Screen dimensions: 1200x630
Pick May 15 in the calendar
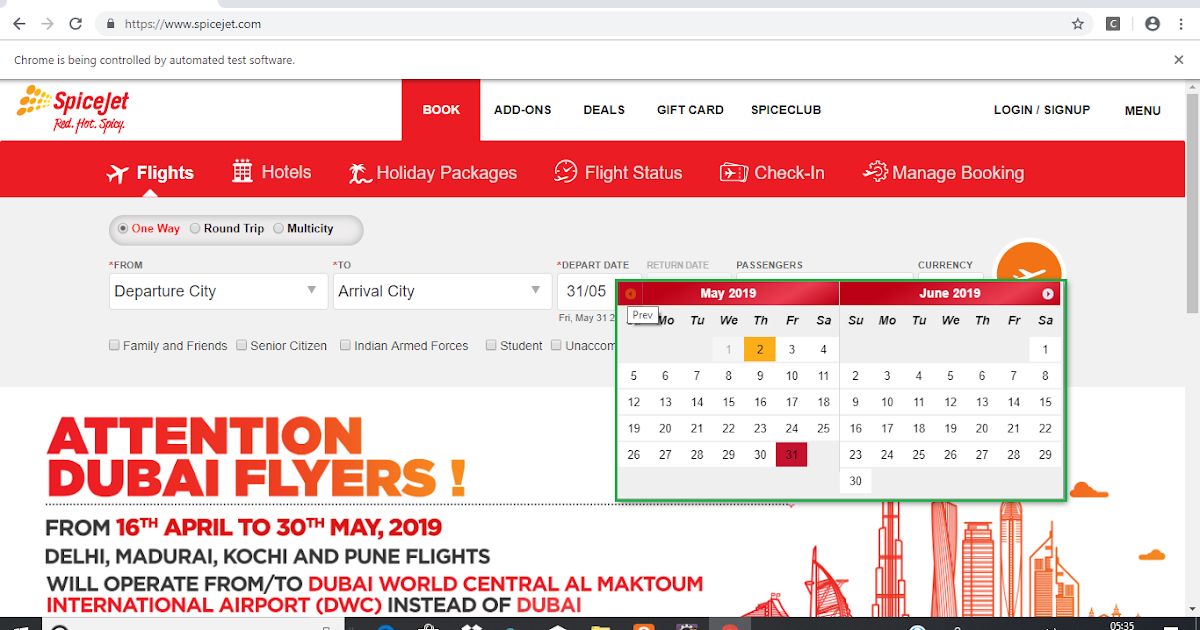(x=729, y=402)
